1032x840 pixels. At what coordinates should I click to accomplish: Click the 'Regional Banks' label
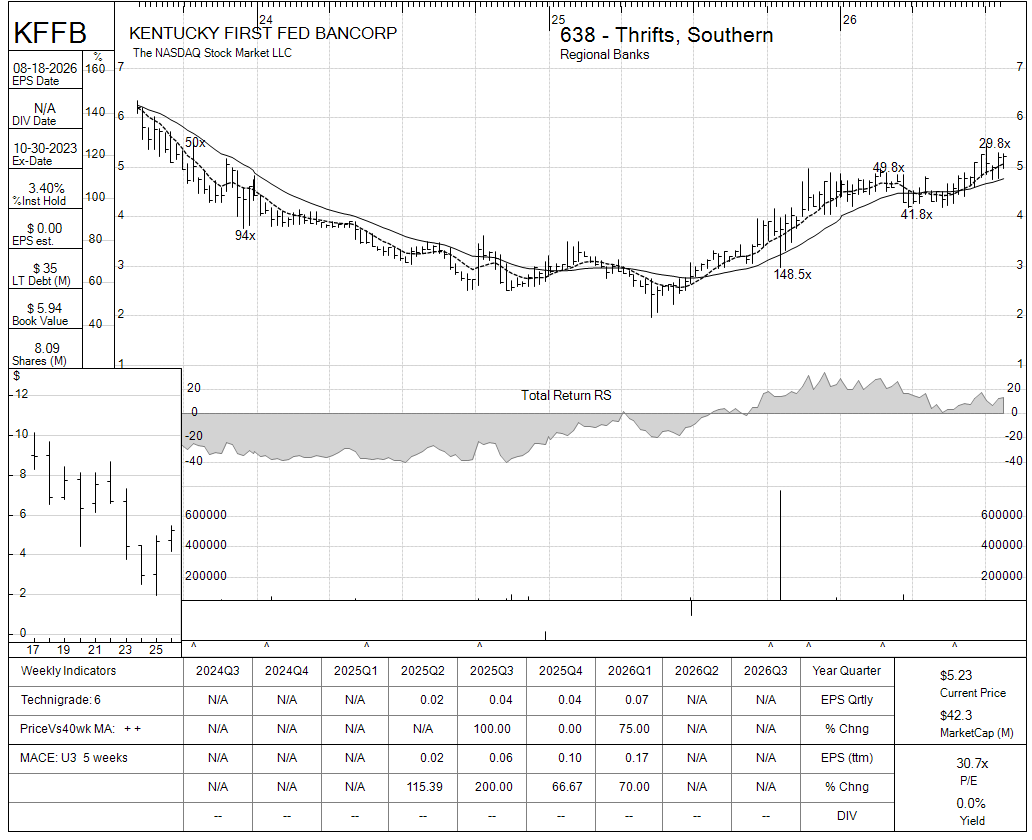coord(604,55)
